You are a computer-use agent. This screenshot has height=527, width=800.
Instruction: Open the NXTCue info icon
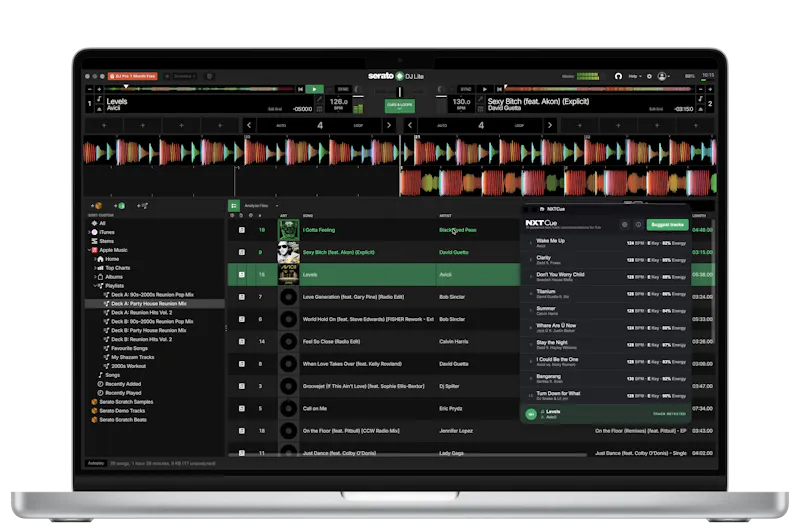(638, 224)
